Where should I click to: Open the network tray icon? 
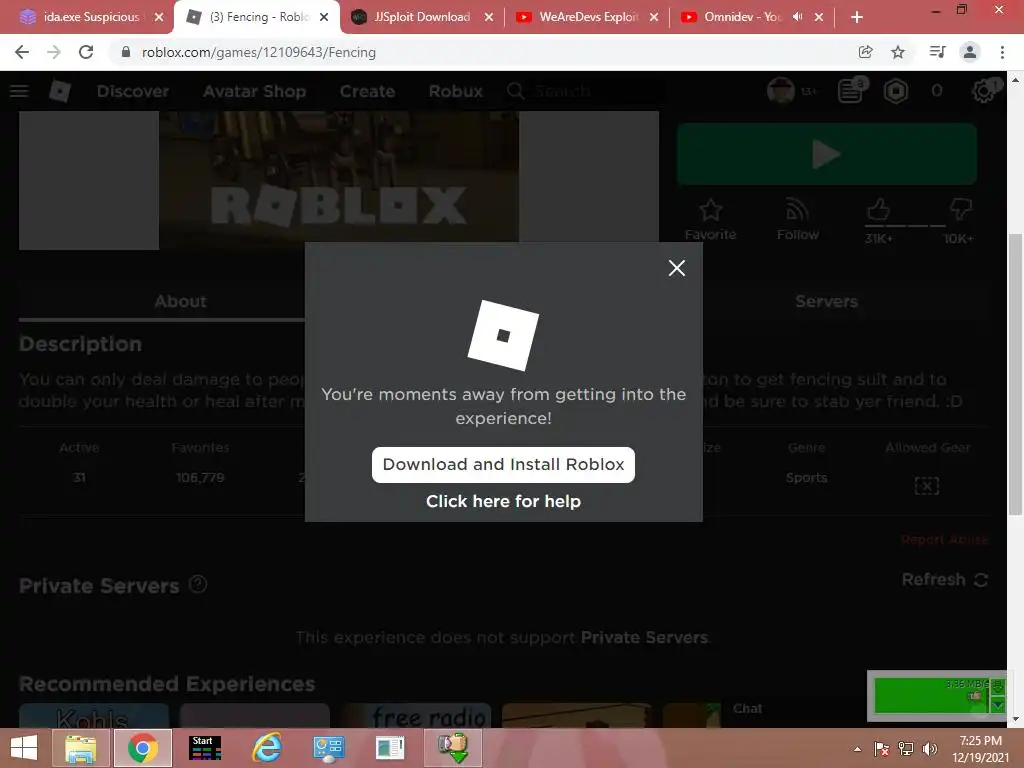click(x=906, y=749)
